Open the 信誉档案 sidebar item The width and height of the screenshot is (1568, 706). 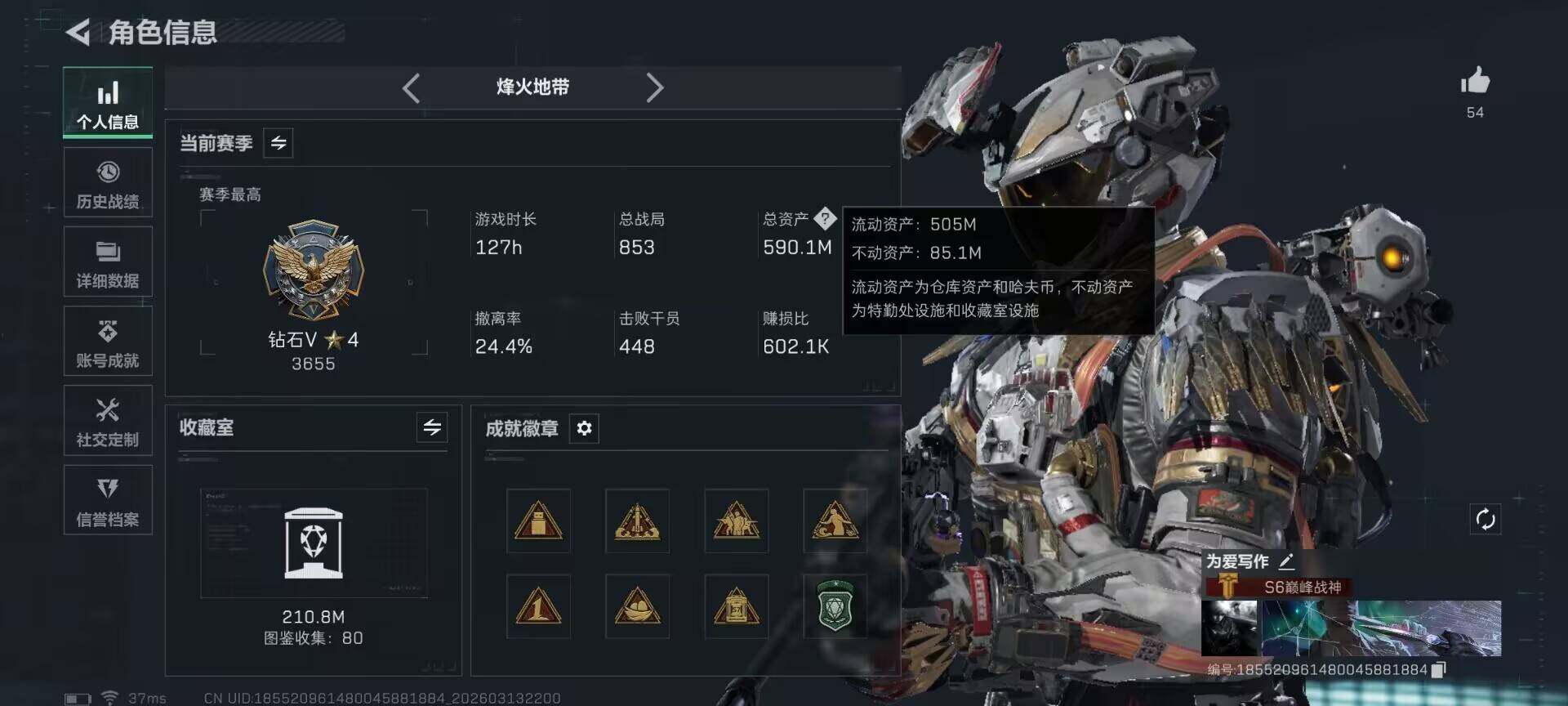pos(108,500)
